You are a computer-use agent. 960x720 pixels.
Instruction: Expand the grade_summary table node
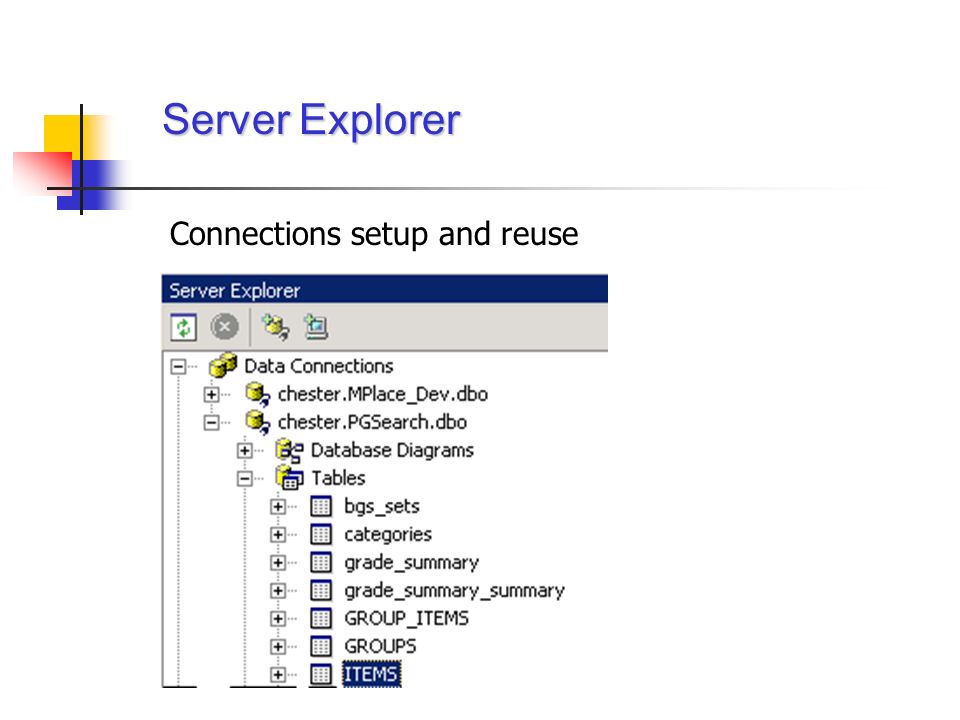(278, 563)
